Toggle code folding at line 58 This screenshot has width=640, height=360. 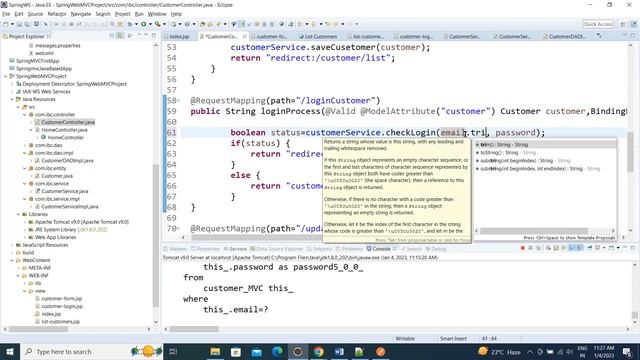178,100
